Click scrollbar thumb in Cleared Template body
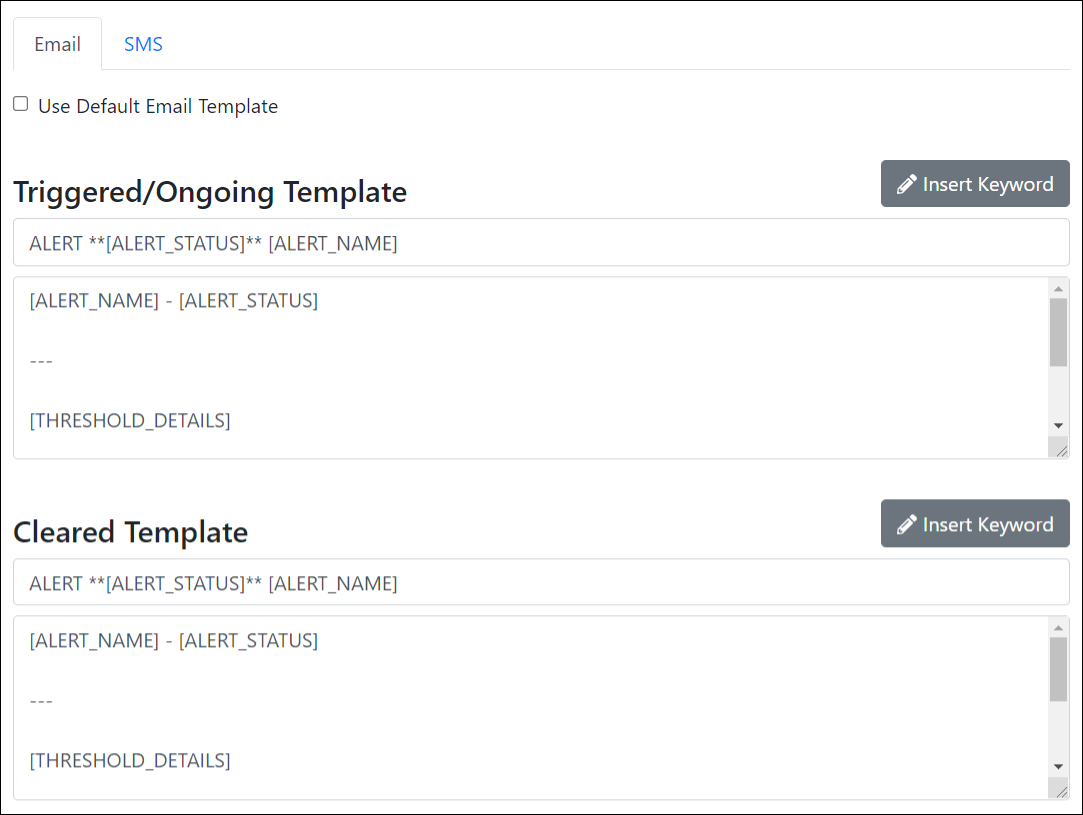 1058,670
